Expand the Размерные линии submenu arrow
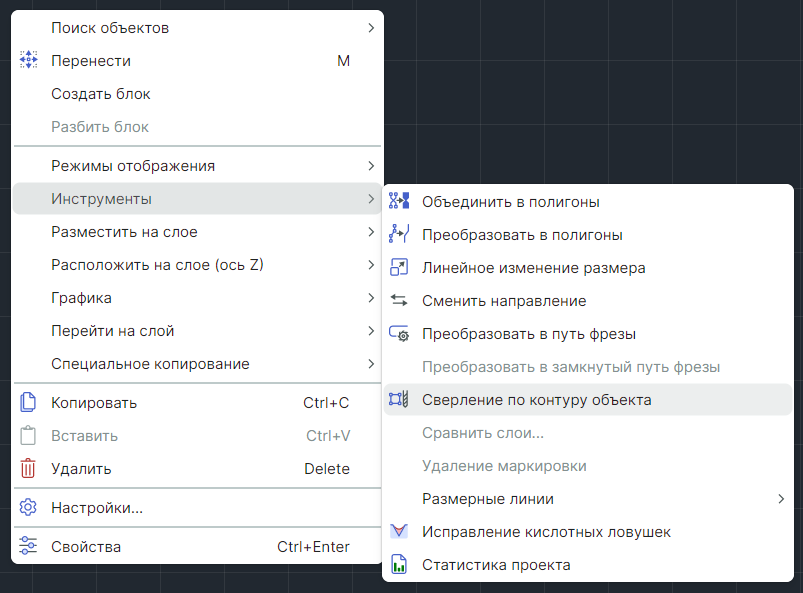 [781, 499]
